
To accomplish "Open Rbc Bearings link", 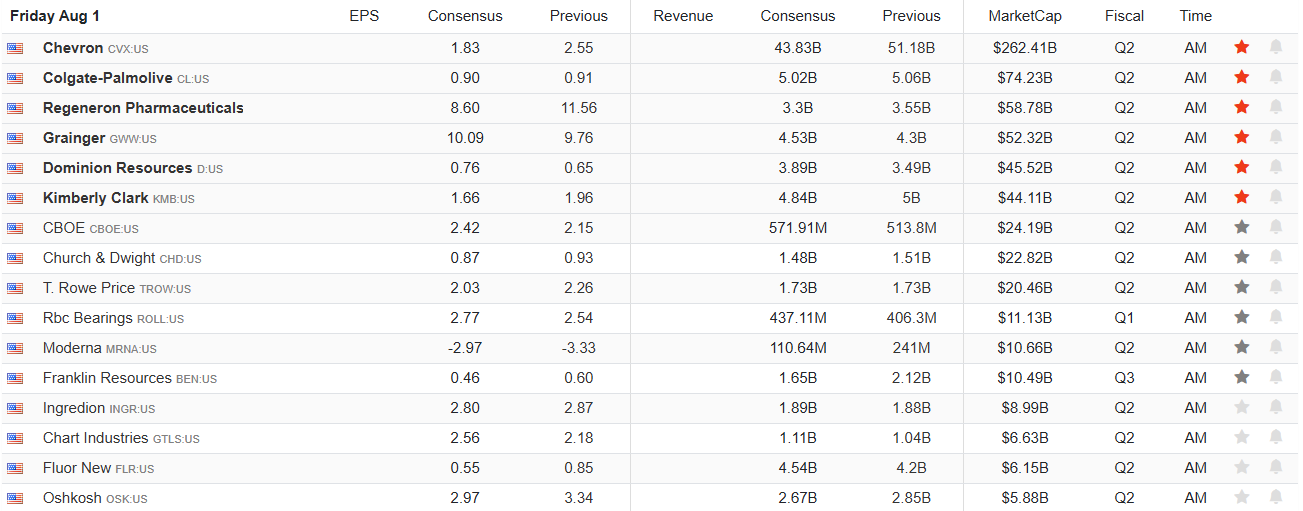I will 88,318.
